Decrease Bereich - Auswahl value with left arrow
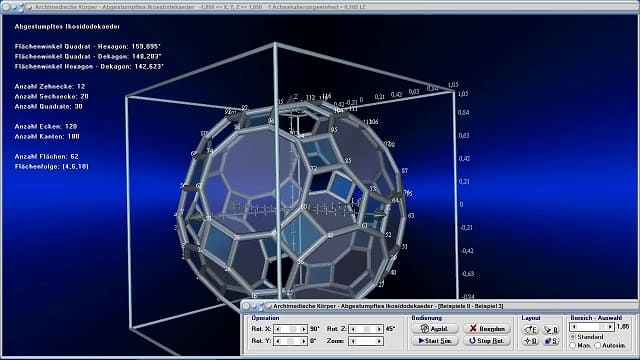 574,327
